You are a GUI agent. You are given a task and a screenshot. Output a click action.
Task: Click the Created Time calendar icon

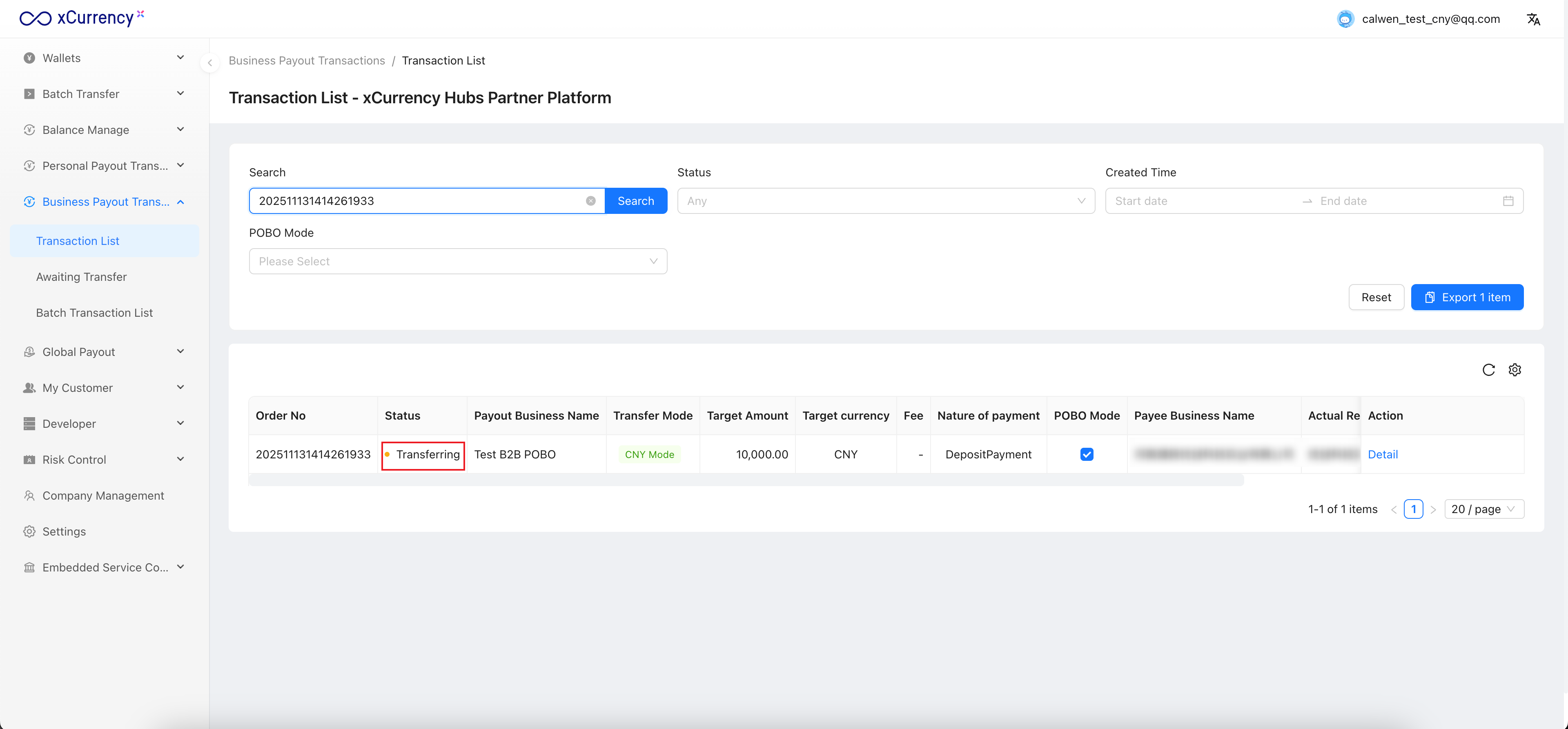1508,201
